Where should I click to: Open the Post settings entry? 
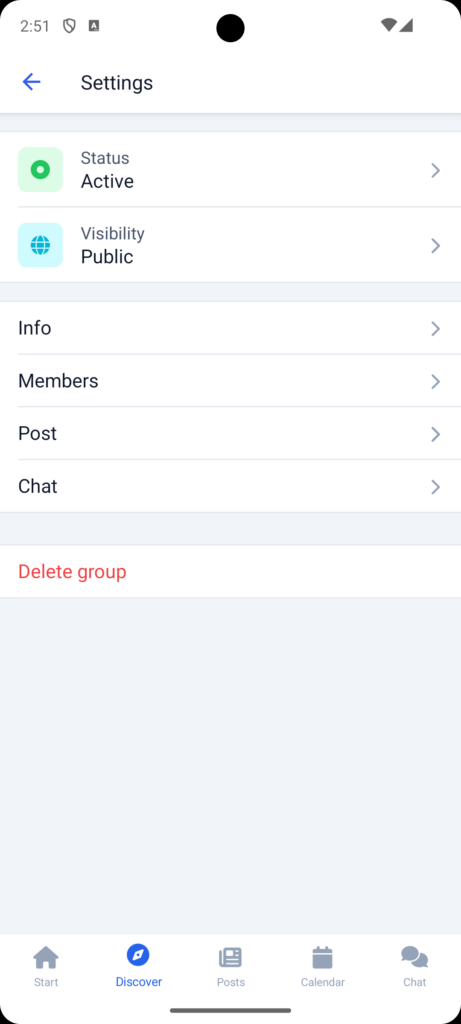pyautogui.click(x=230, y=434)
